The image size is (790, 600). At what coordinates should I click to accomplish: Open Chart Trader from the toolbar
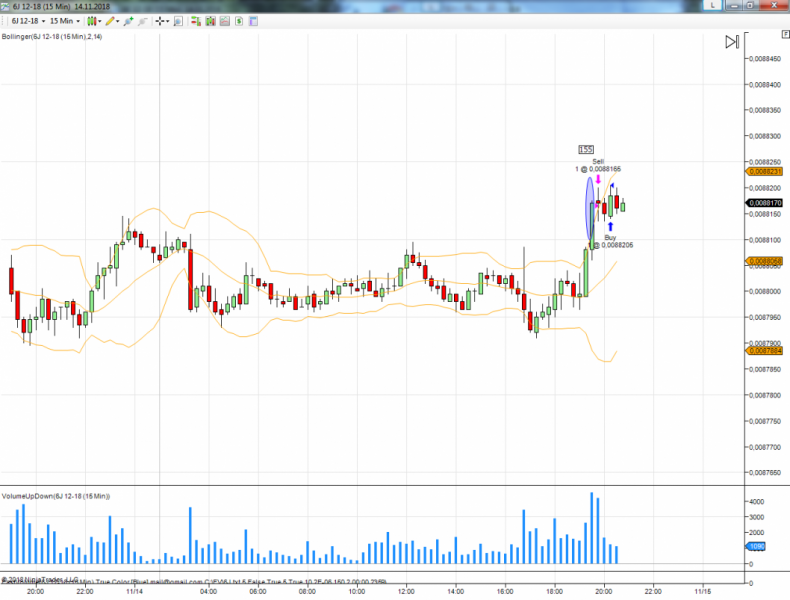[196, 21]
